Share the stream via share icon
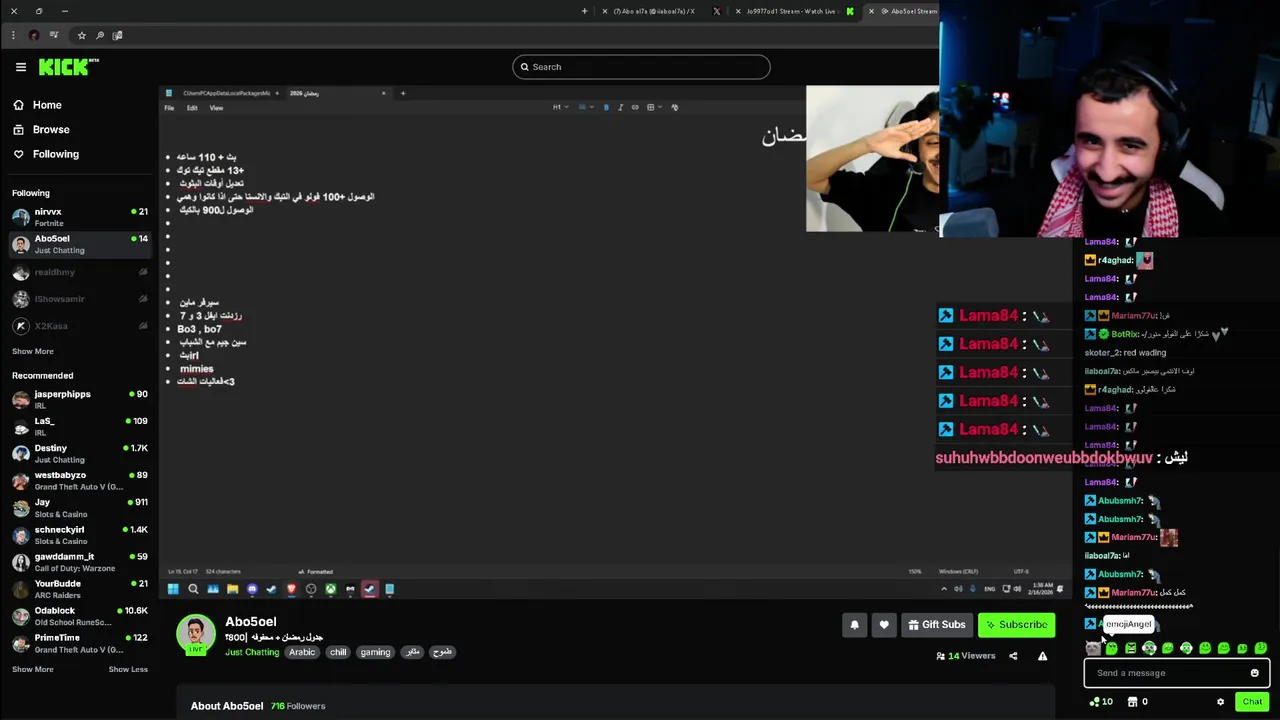Screen dimensions: 1280x720 1013,656
